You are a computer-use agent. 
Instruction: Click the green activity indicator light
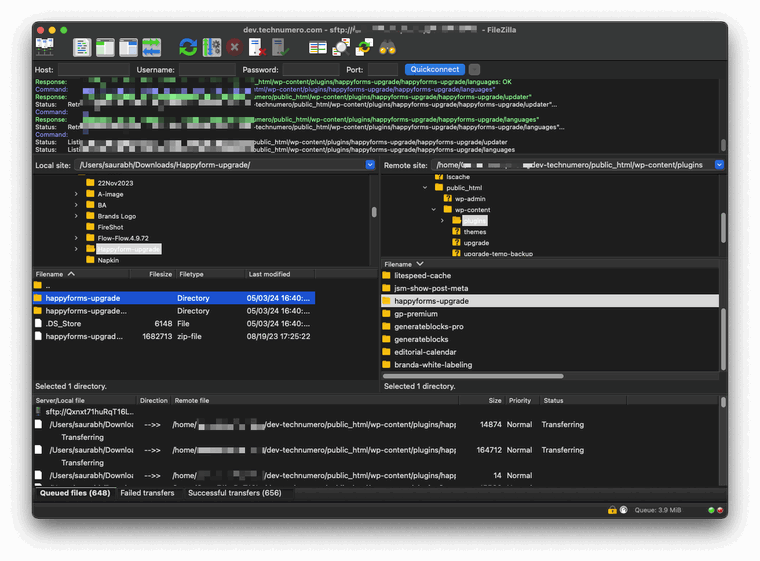tap(711, 510)
